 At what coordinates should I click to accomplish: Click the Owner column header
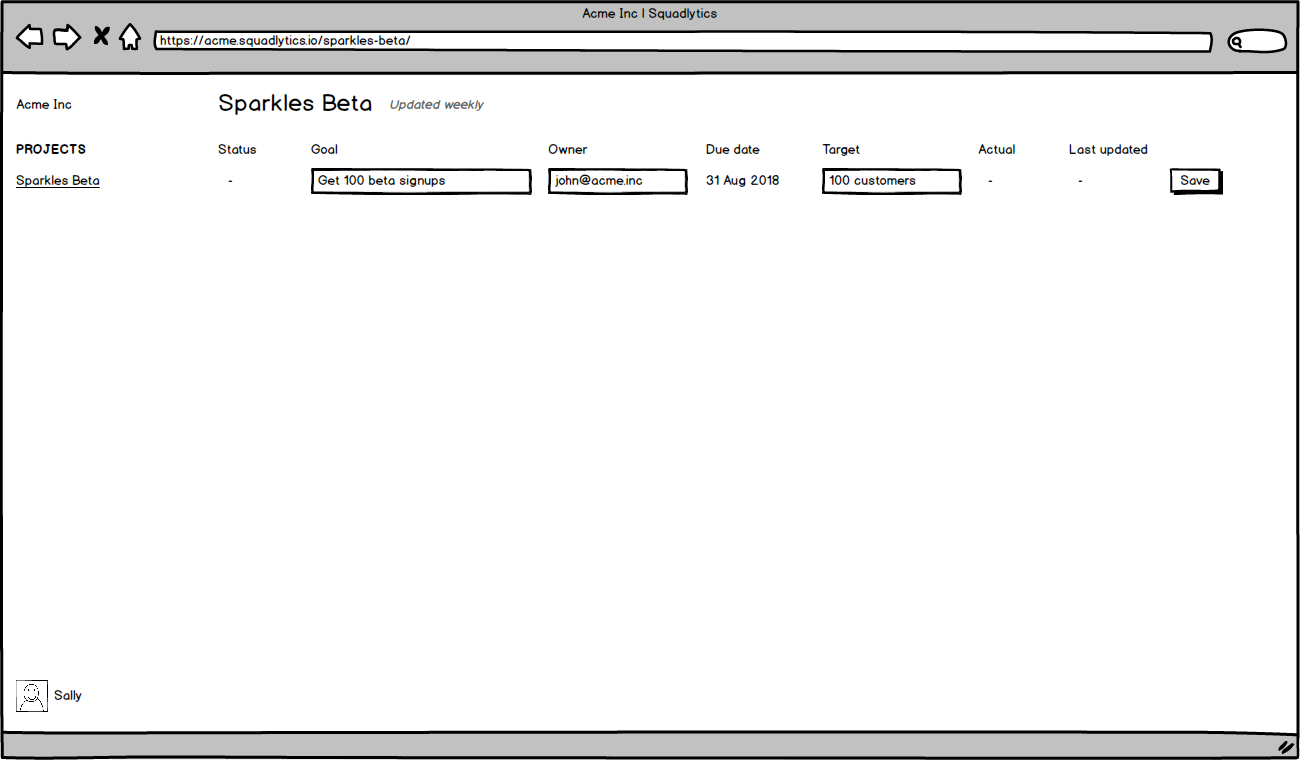click(567, 149)
